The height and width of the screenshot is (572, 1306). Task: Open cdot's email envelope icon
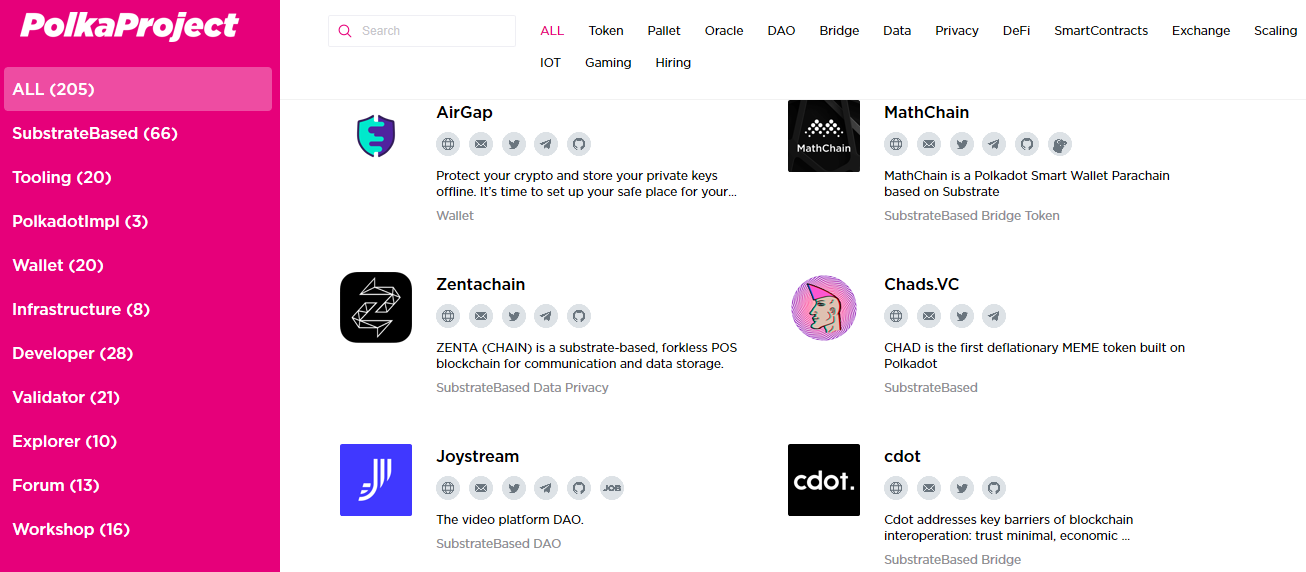click(929, 488)
